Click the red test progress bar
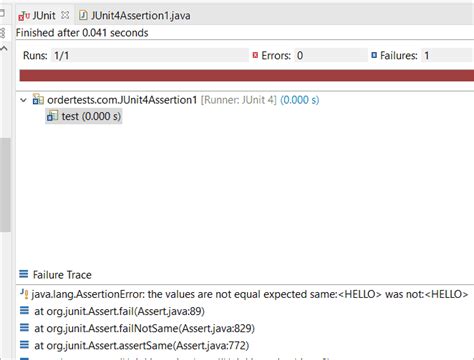The image size is (474, 360). coord(247,75)
